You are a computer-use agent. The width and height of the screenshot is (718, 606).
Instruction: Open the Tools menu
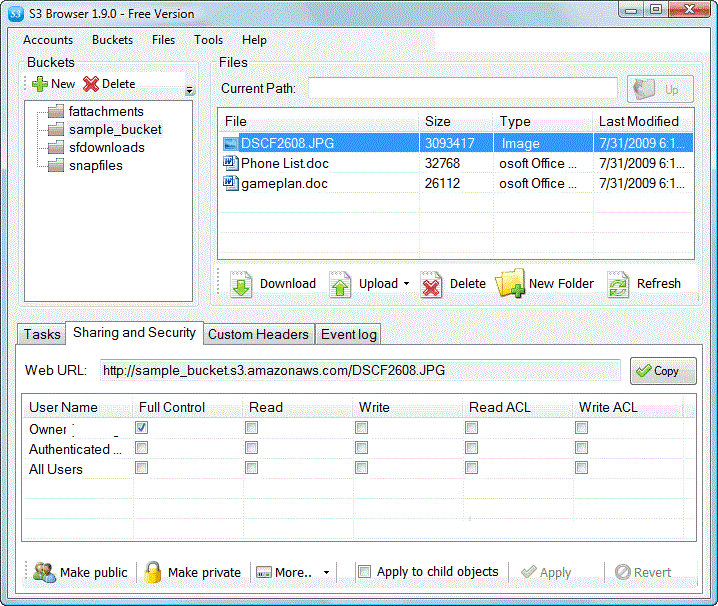coord(208,40)
